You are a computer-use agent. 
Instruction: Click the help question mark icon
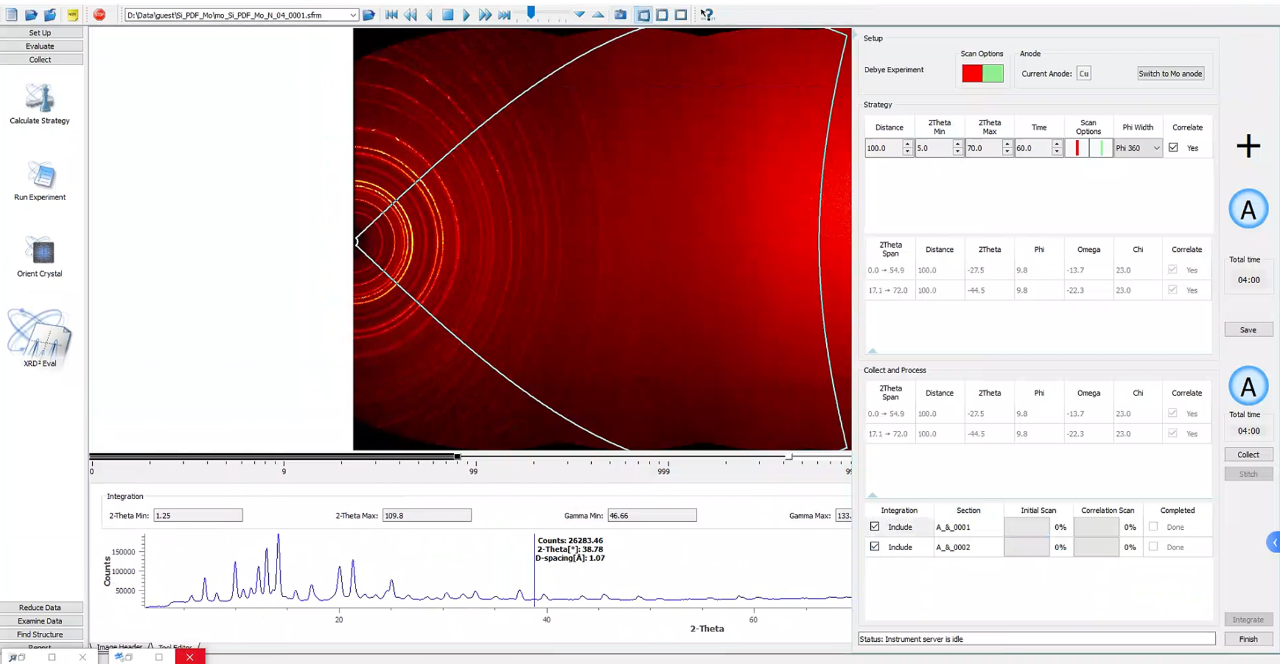tap(707, 15)
